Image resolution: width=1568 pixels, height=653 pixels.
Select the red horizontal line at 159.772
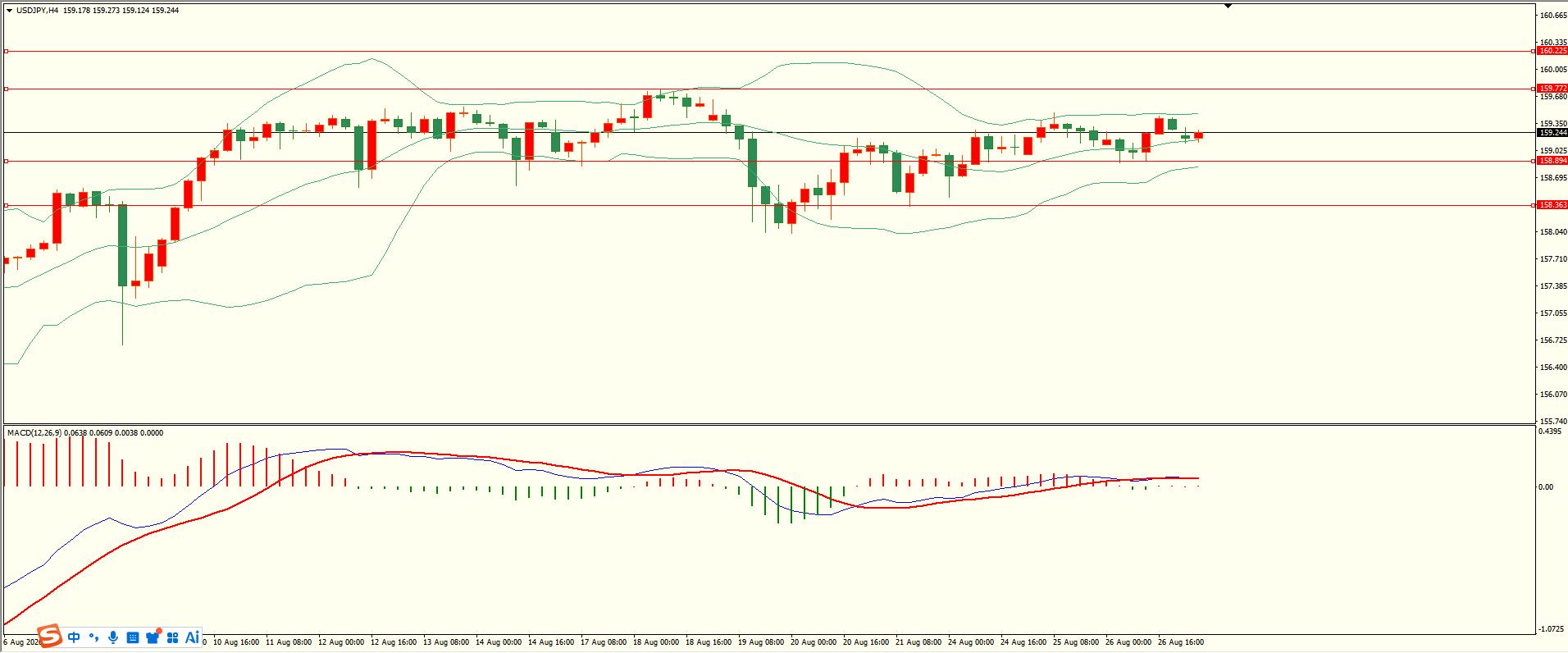coord(768,89)
